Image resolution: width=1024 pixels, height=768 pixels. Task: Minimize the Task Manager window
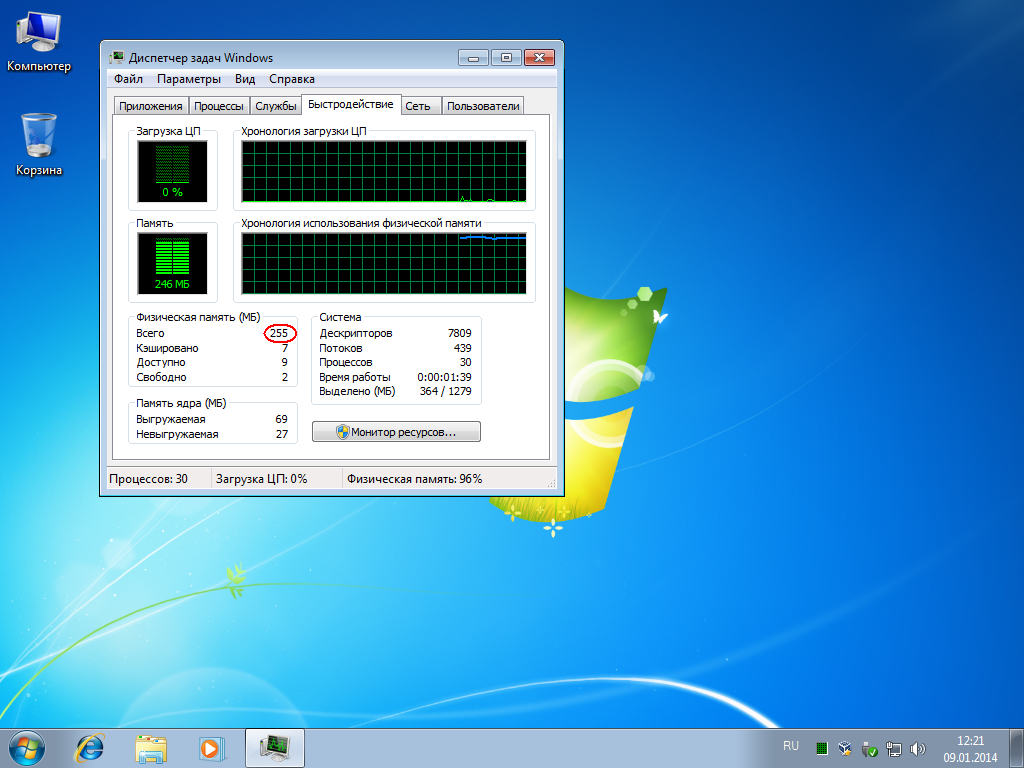tap(473, 57)
